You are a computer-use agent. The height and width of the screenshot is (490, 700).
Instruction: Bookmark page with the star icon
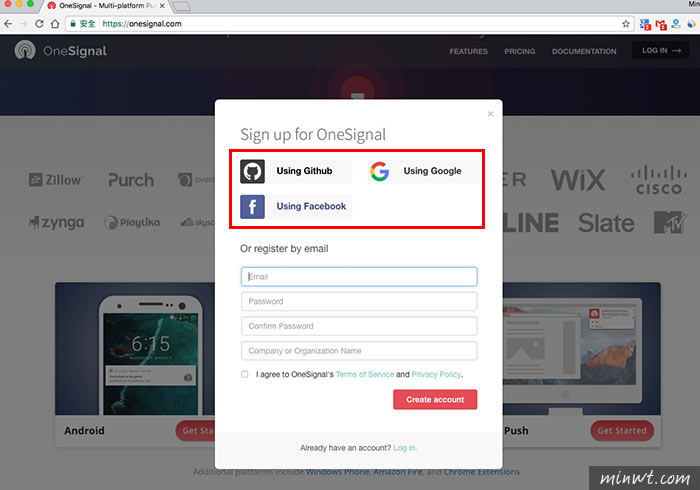coord(625,24)
